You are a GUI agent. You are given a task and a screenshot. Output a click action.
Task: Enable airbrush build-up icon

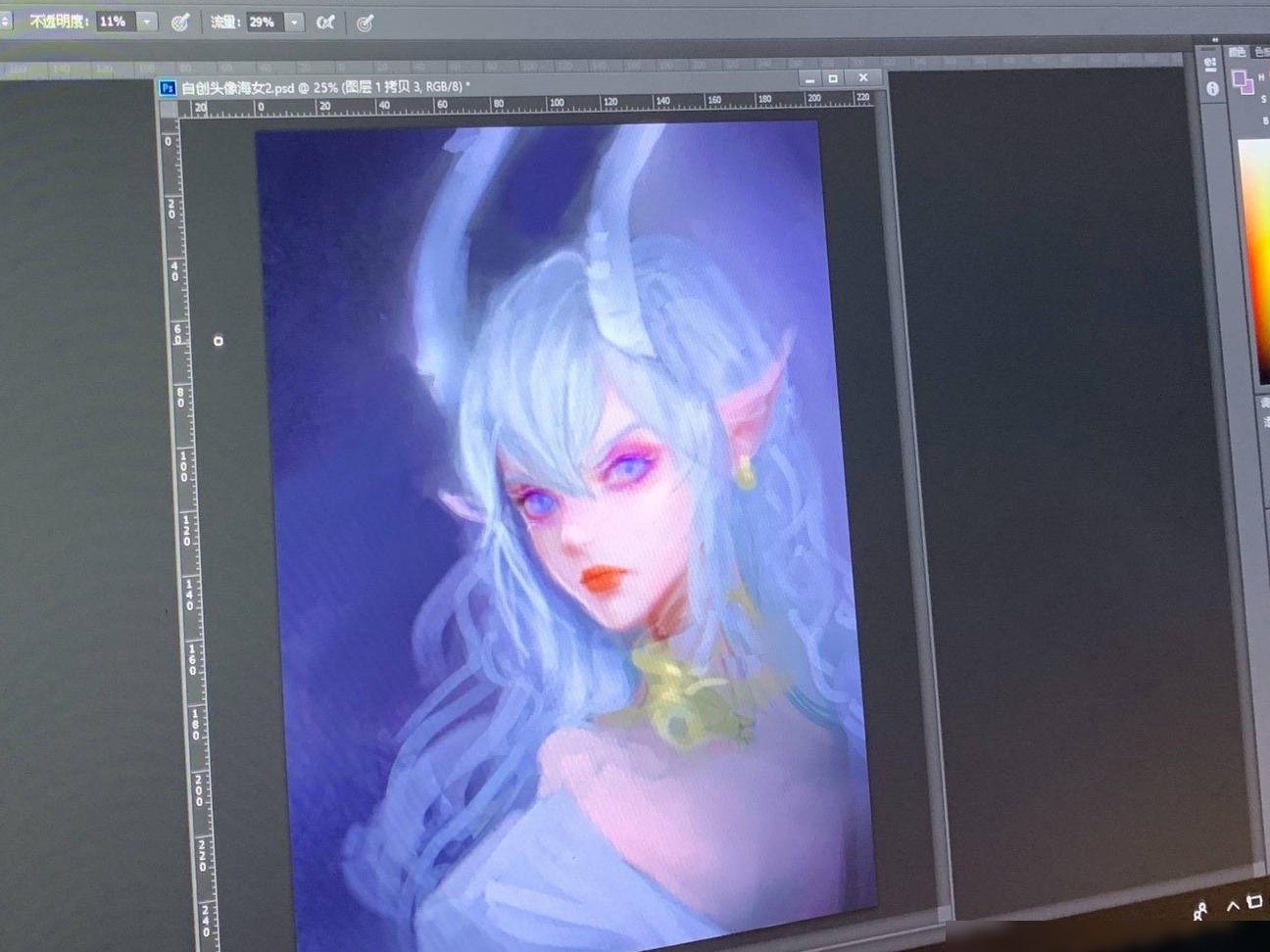(x=325, y=22)
